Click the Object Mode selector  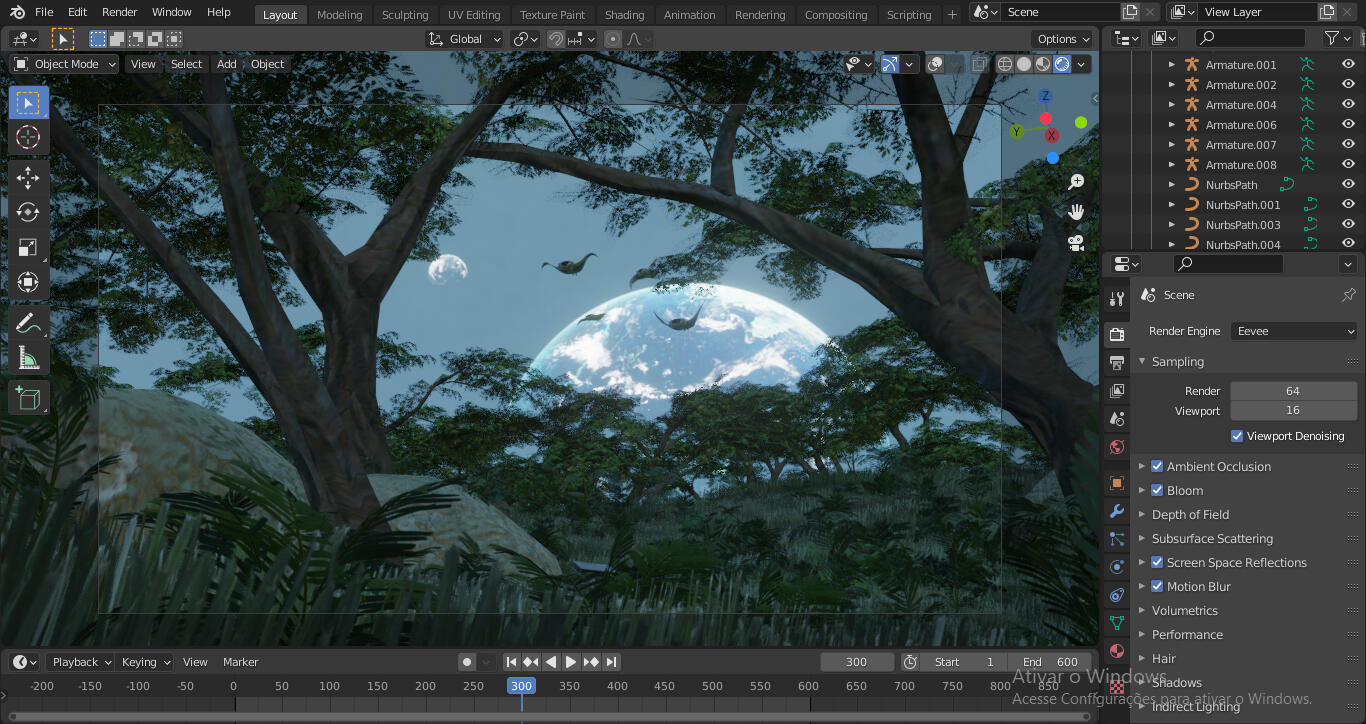(63, 63)
